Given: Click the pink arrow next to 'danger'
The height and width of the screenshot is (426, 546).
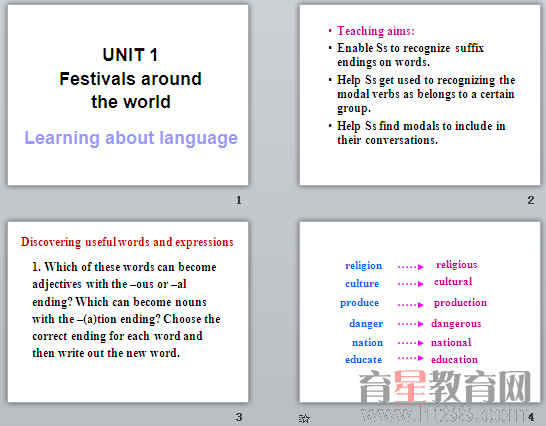Looking at the screenshot, I should point(411,324).
